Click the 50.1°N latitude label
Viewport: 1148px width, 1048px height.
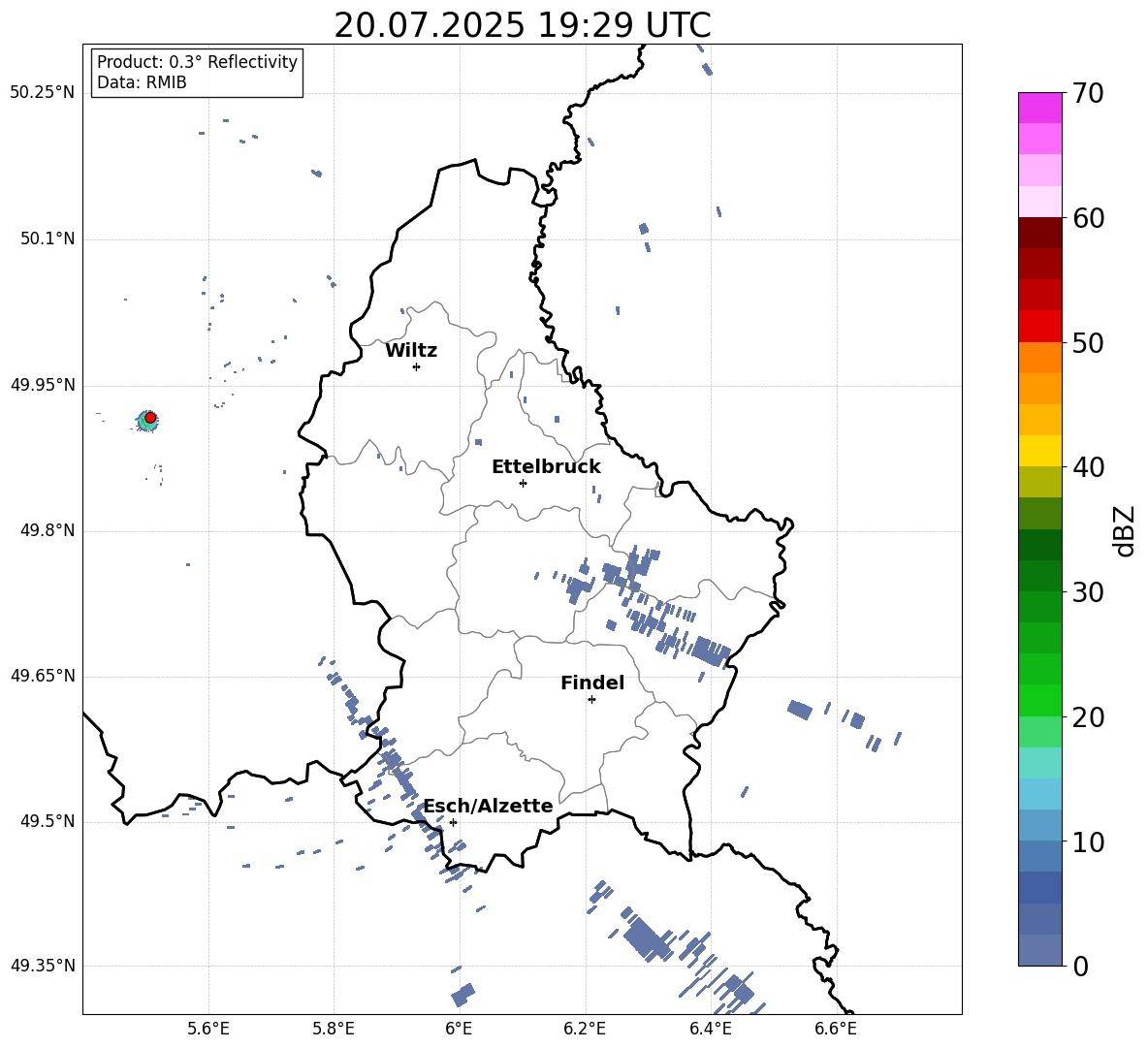click(48, 238)
